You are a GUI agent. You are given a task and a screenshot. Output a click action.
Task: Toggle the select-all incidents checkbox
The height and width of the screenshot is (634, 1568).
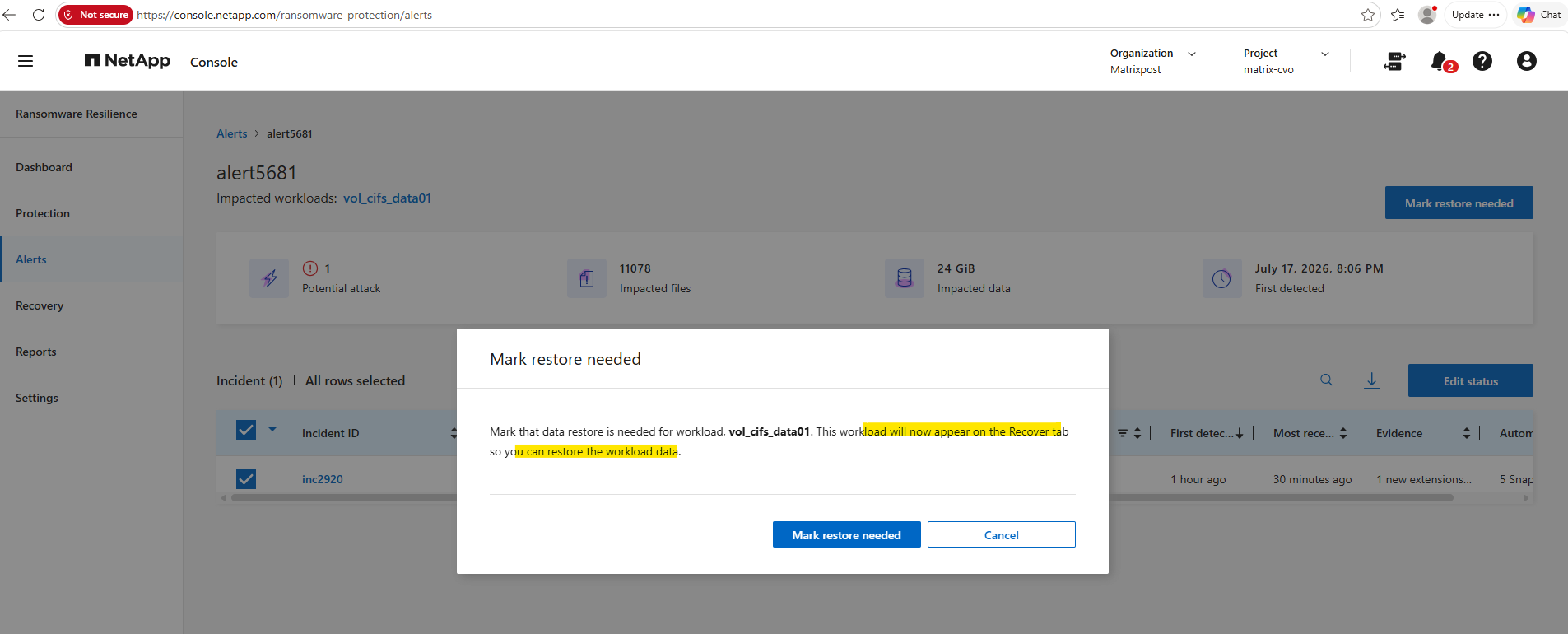(x=246, y=430)
